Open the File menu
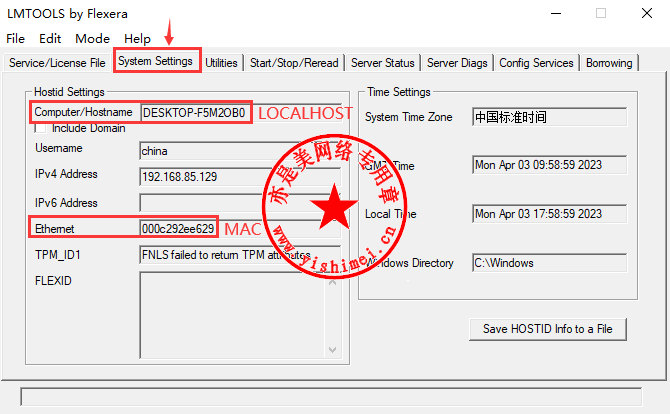This screenshot has width=670, height=414. (15, 39)
